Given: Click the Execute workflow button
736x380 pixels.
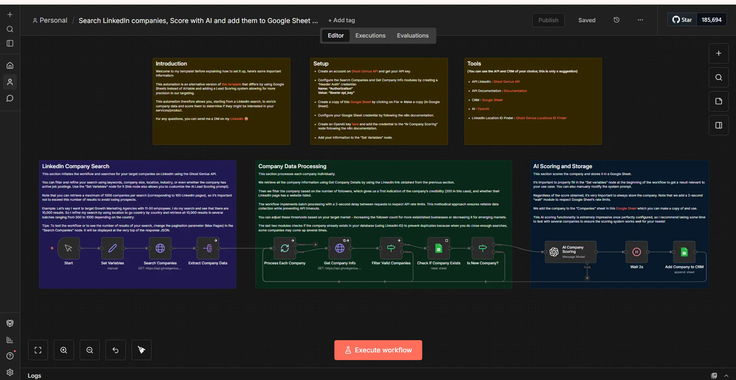Looking at the screenshot, I should [x=378, y=350].
